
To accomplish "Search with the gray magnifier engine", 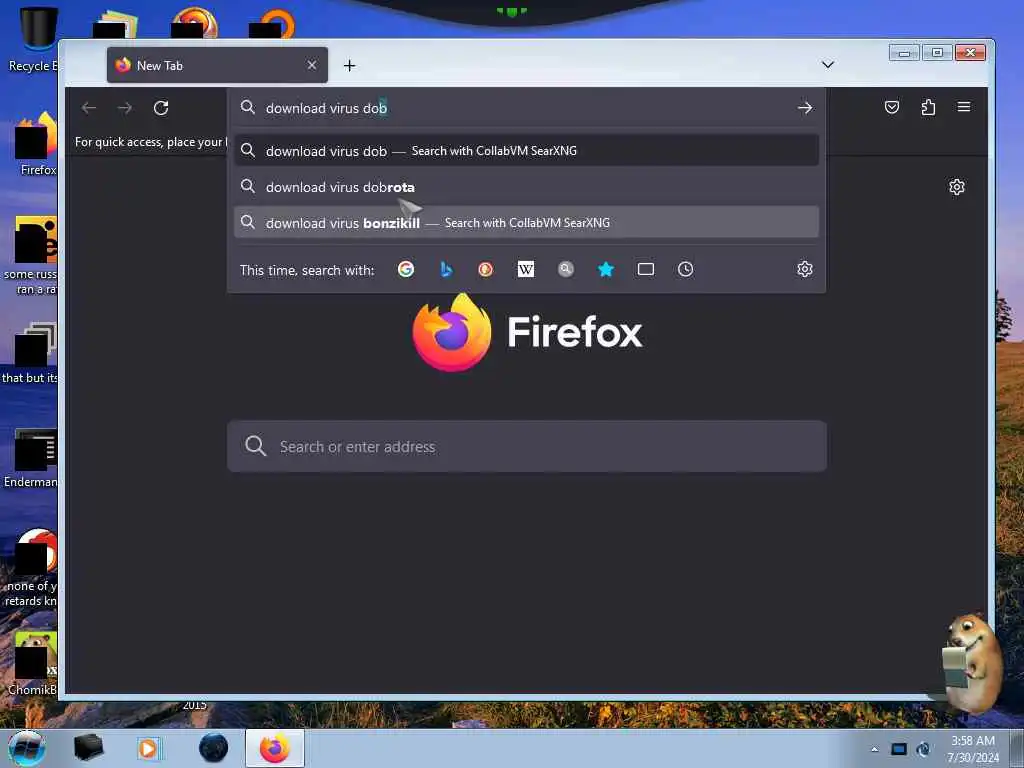I will pyautogui.click(x=566, y=269).
